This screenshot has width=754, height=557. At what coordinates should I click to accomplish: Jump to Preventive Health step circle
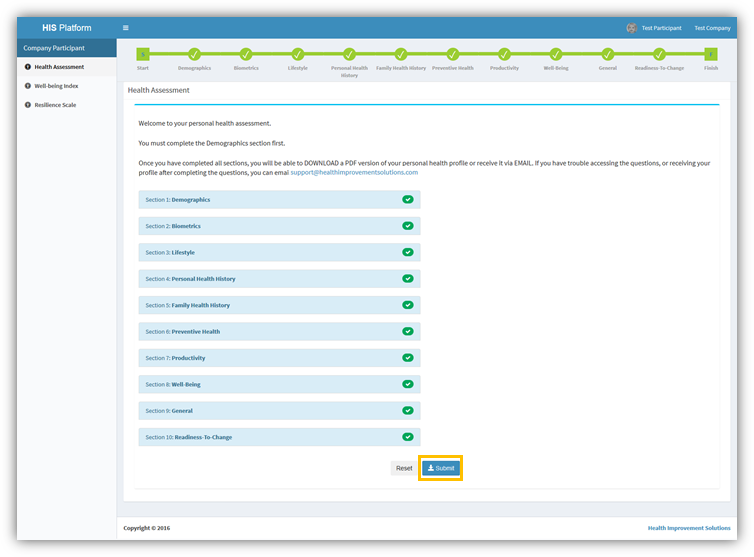[452, 54]
